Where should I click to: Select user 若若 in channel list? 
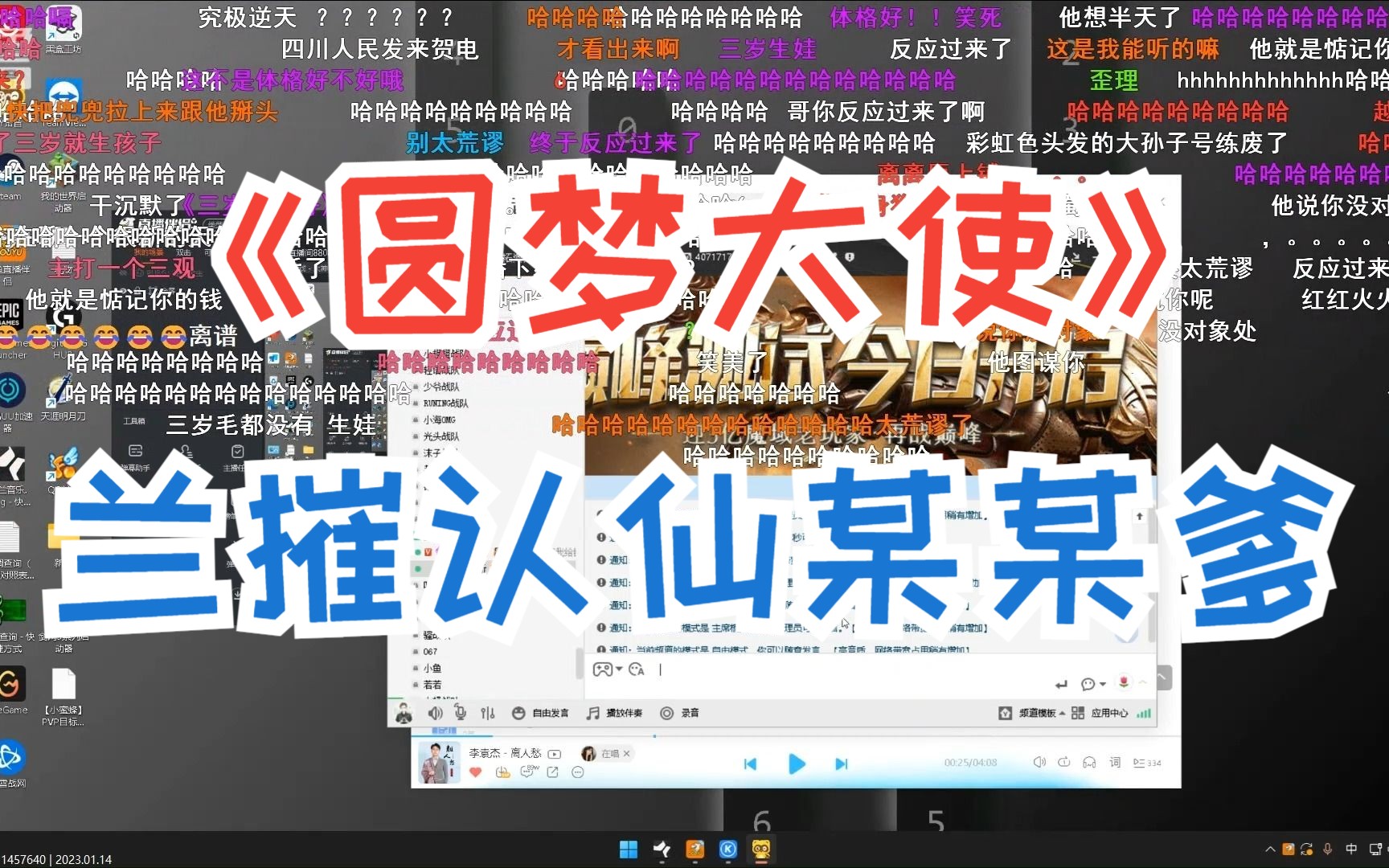pos(432,686)
